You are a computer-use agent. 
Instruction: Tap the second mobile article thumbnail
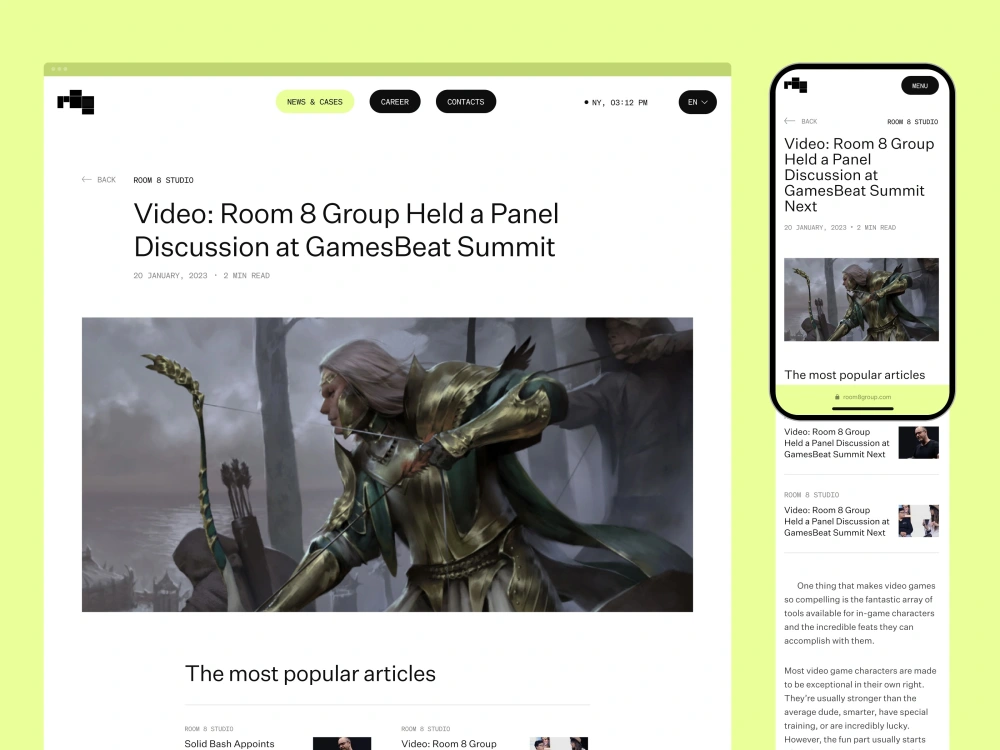[918, 520]
